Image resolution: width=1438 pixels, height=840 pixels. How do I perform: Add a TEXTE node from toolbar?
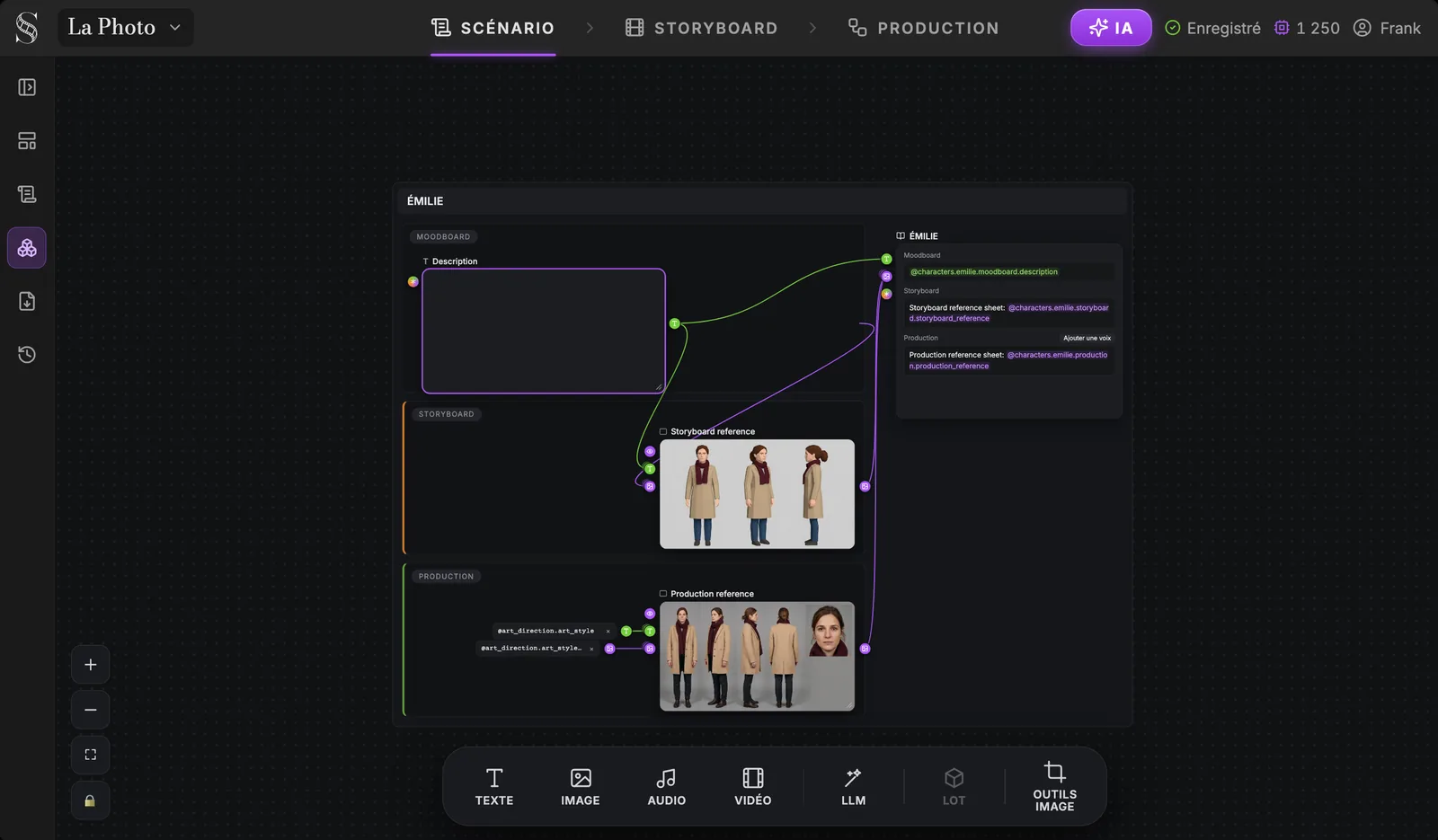[x=494, y=787]
